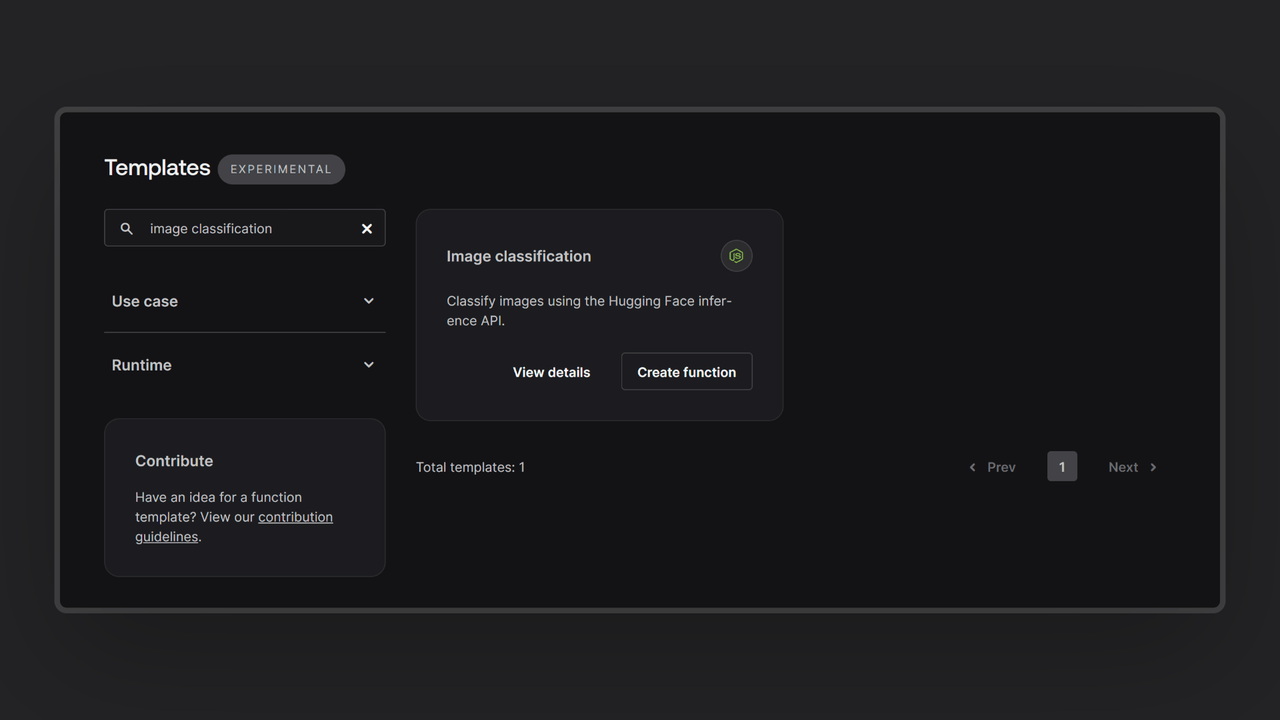Click the left chevron beside Prev

[x=972, y=467]
